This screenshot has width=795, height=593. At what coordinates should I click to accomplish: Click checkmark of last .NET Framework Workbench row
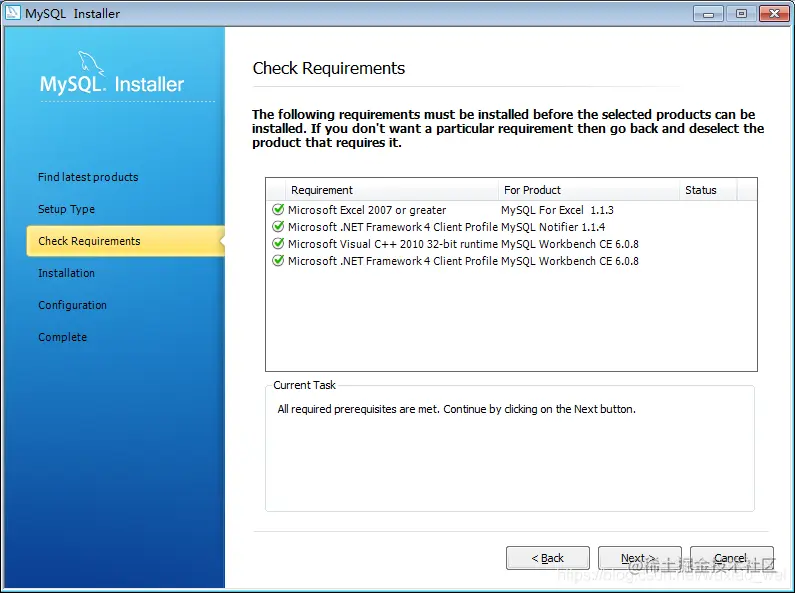pyautogui.click(x=278, y=261)
